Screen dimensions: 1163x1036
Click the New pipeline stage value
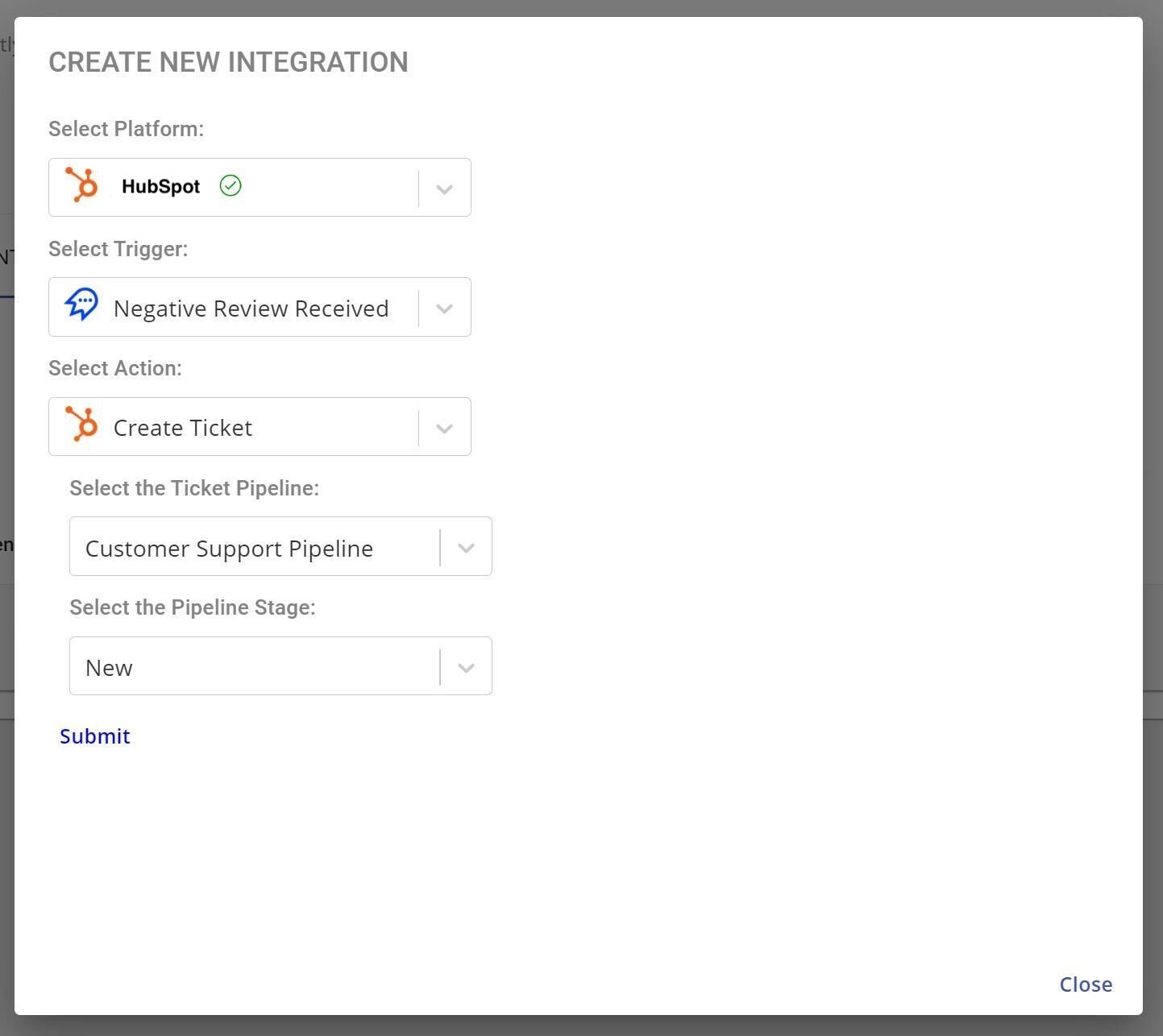click(x=109, y=668)
